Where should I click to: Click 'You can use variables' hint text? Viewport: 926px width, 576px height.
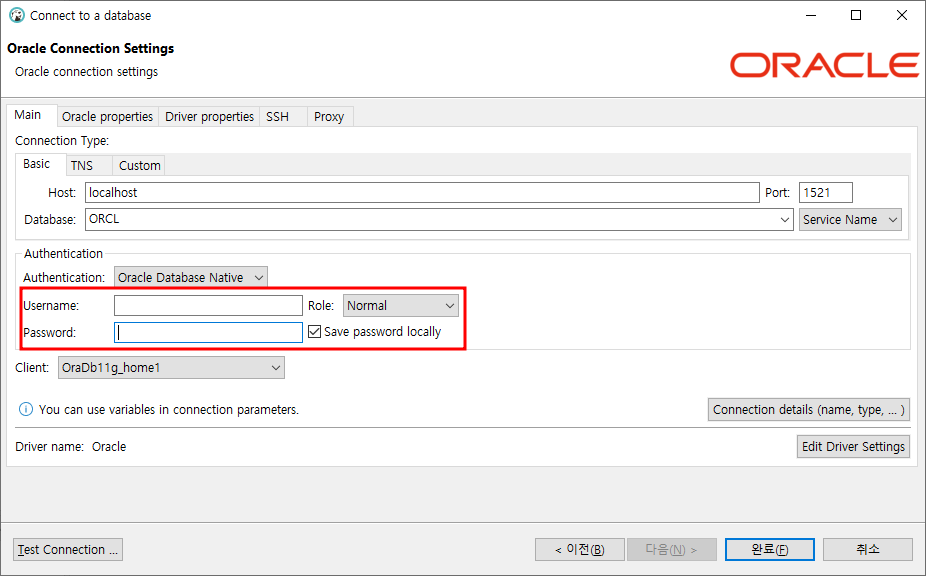pyautogui.click(x=169, y=409)
